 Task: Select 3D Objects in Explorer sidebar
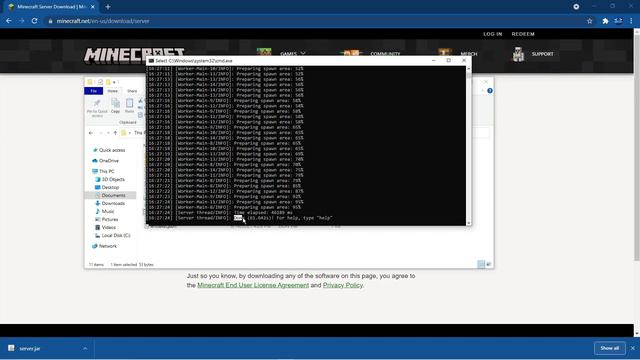coord(110,179)
